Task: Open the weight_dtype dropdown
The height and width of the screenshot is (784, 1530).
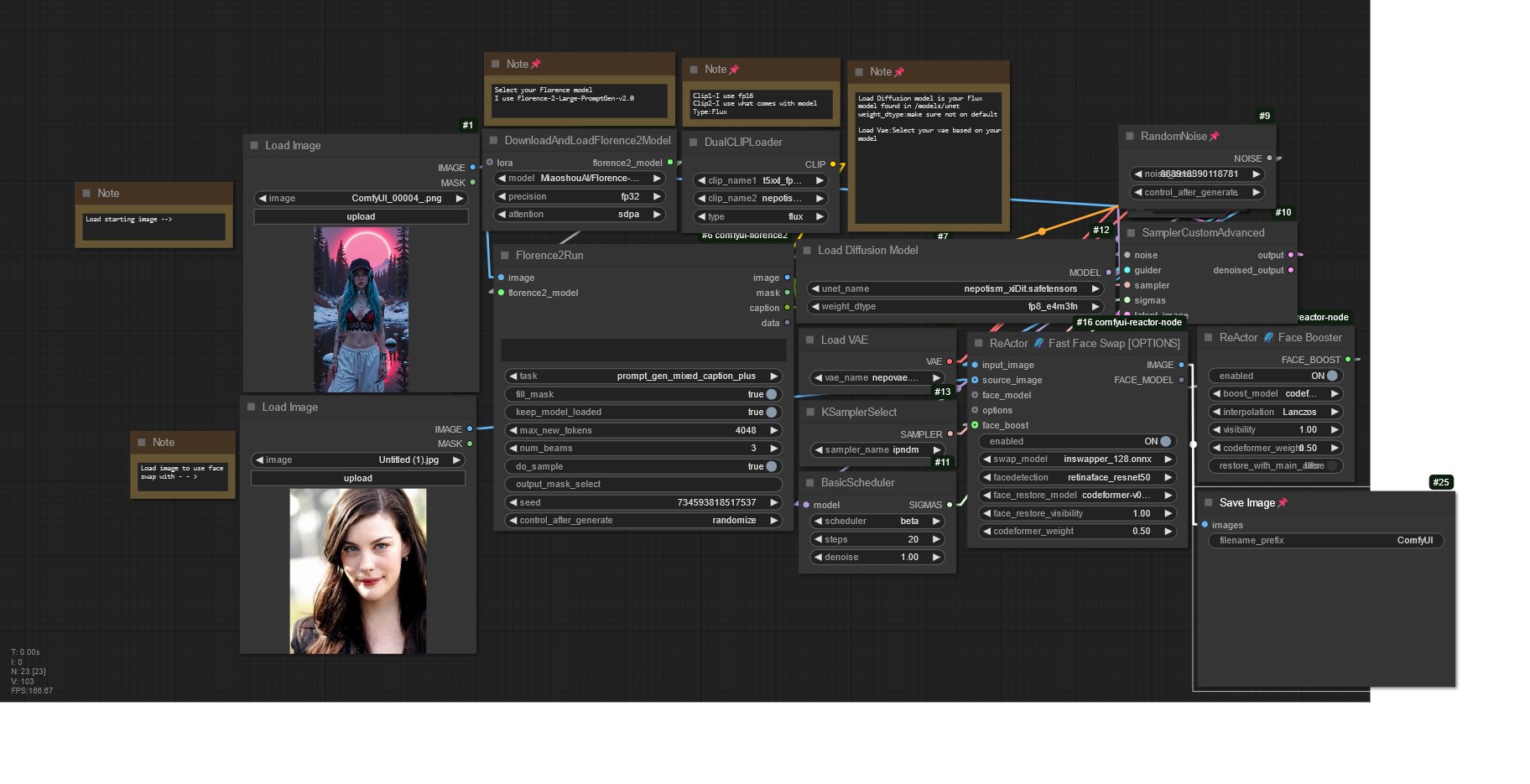Action: click(955, 307)
